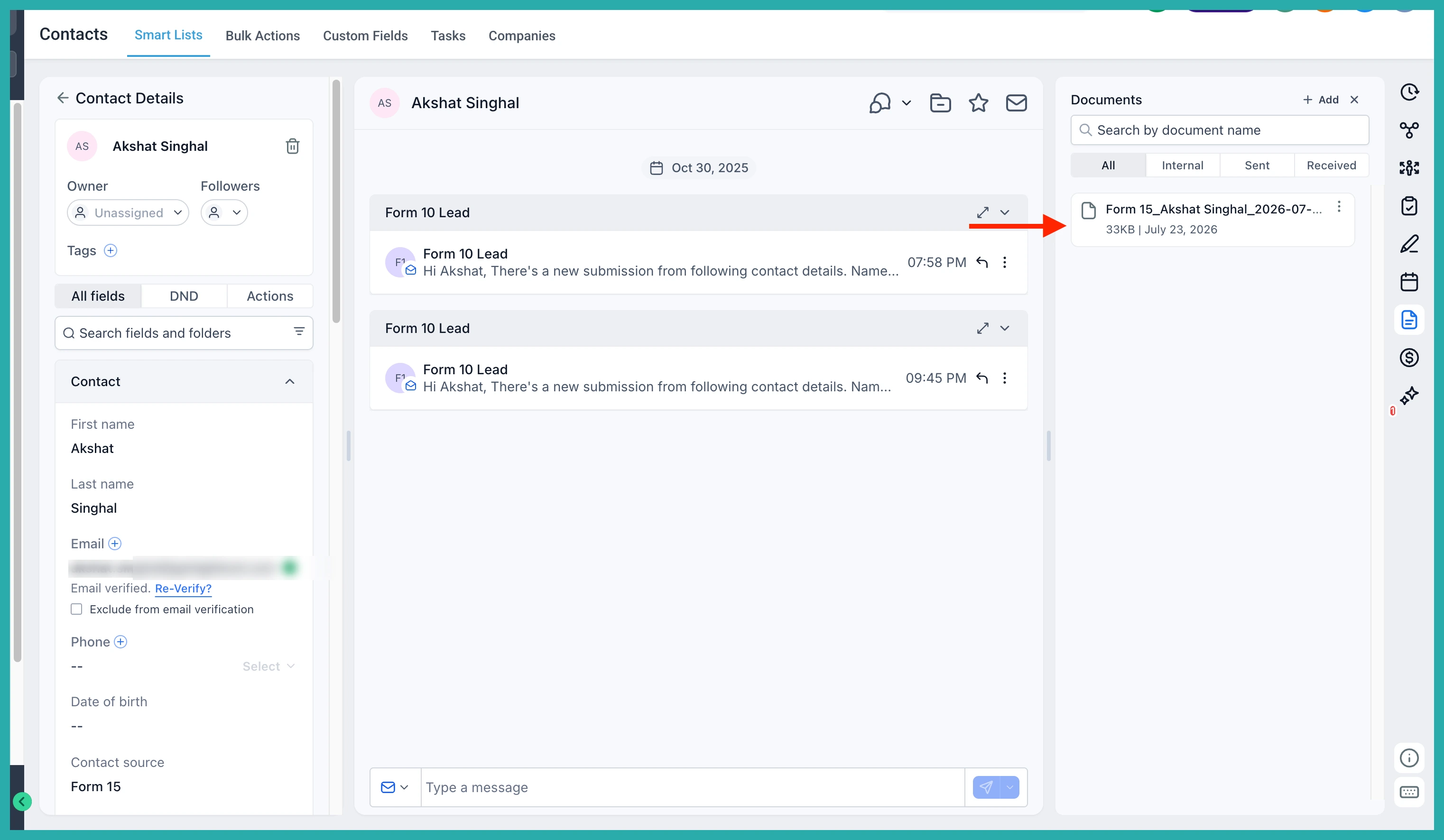
Task: Open the payments dollar sidebar icon
Action: 1409,358
